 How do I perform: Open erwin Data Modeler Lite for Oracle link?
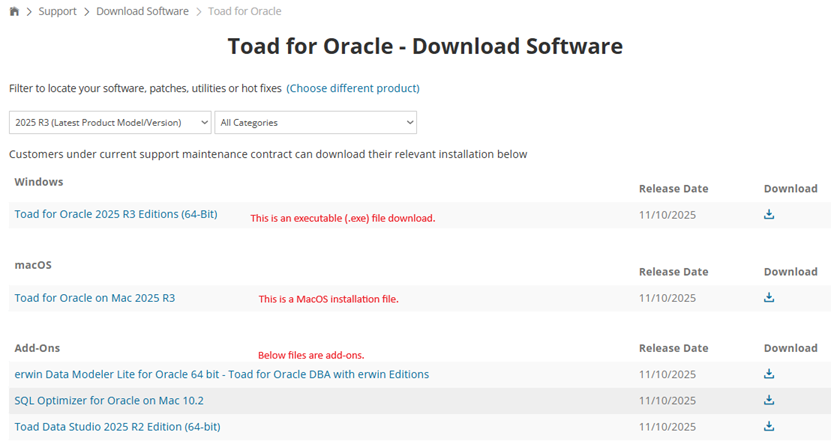pyautogui.click(x=222, y=374)
